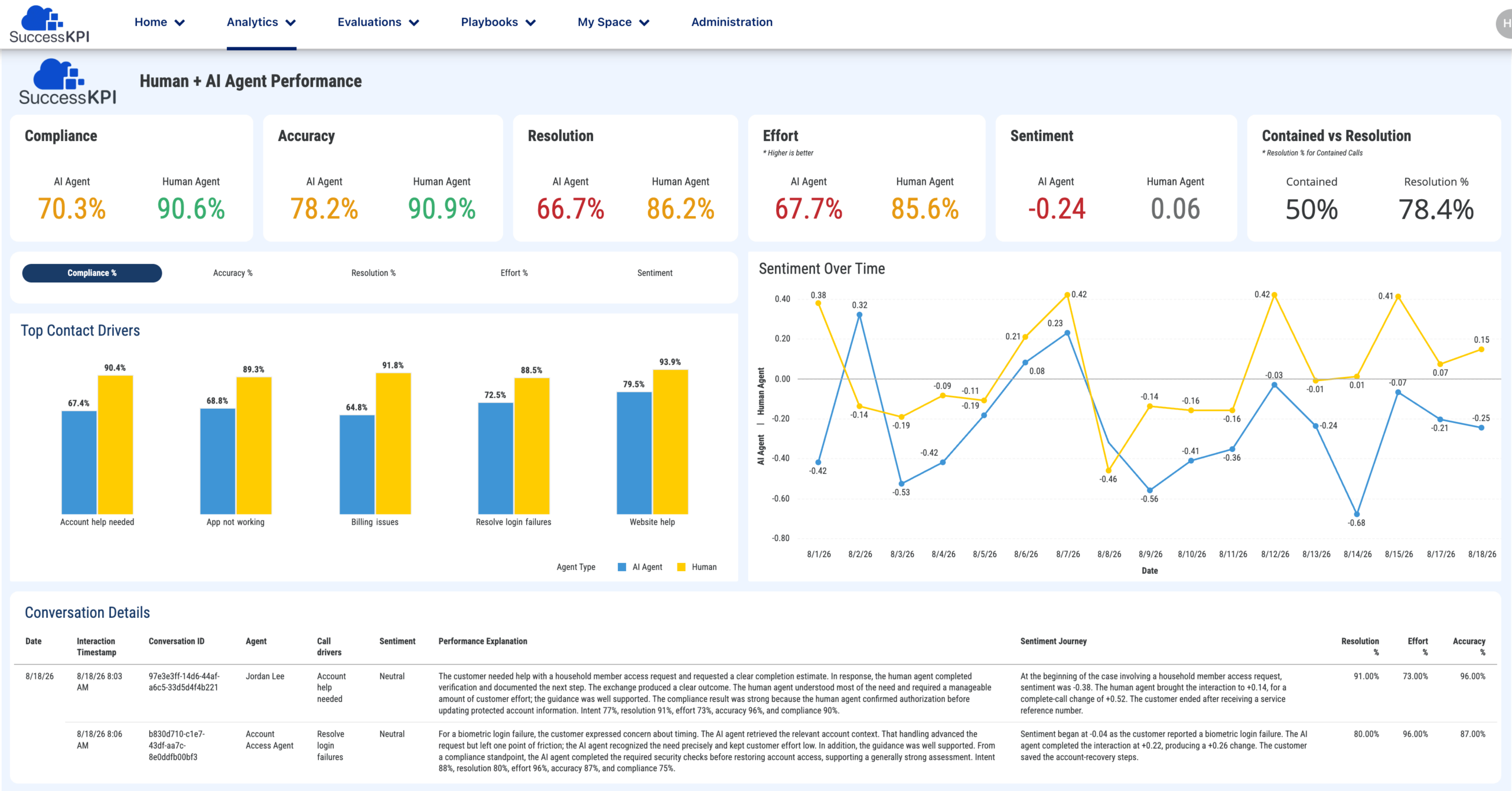Click the 87.00% Accuracy cell

[1472, 734]
